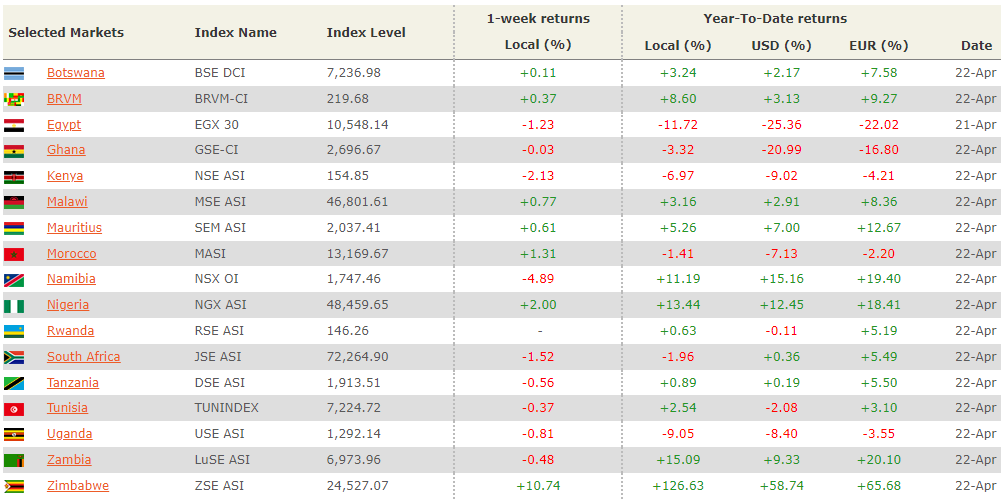Open the South Africa market link

[83, 357]
